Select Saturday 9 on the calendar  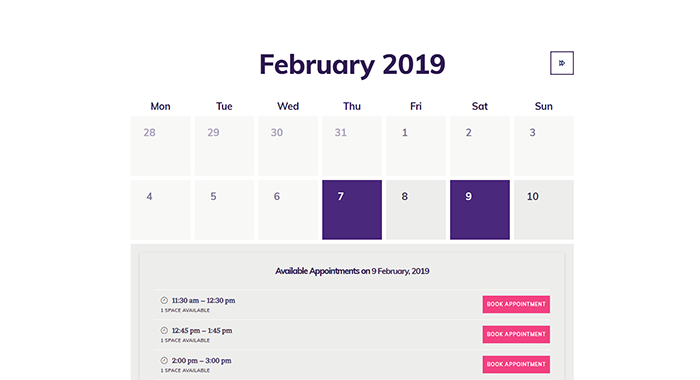[x=479, y=210]
